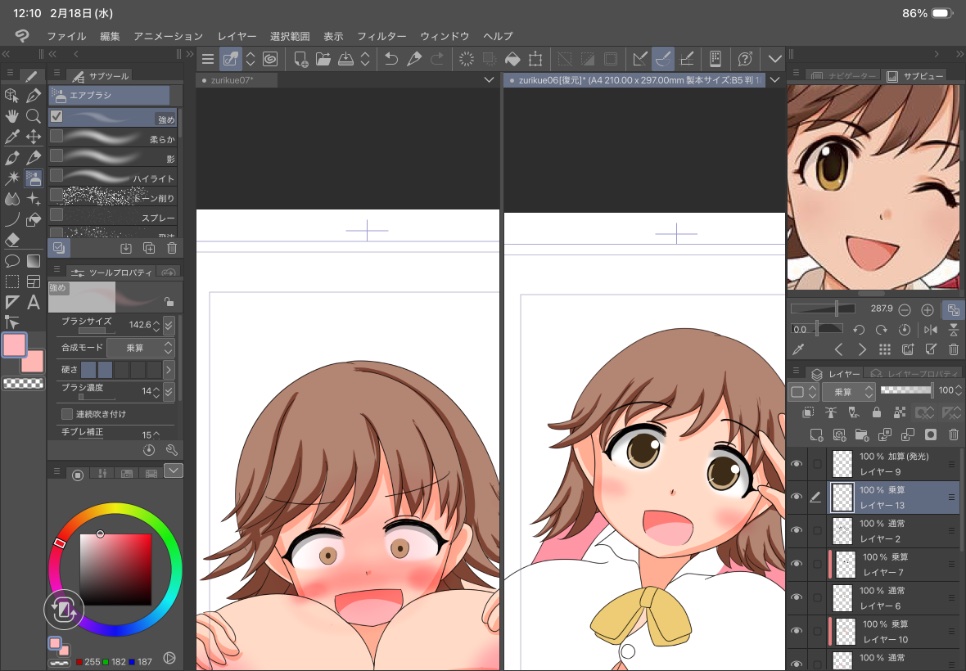Open the フィルター menu
The width and height of the screenshot is (966, 671).
tap(381, 36)
